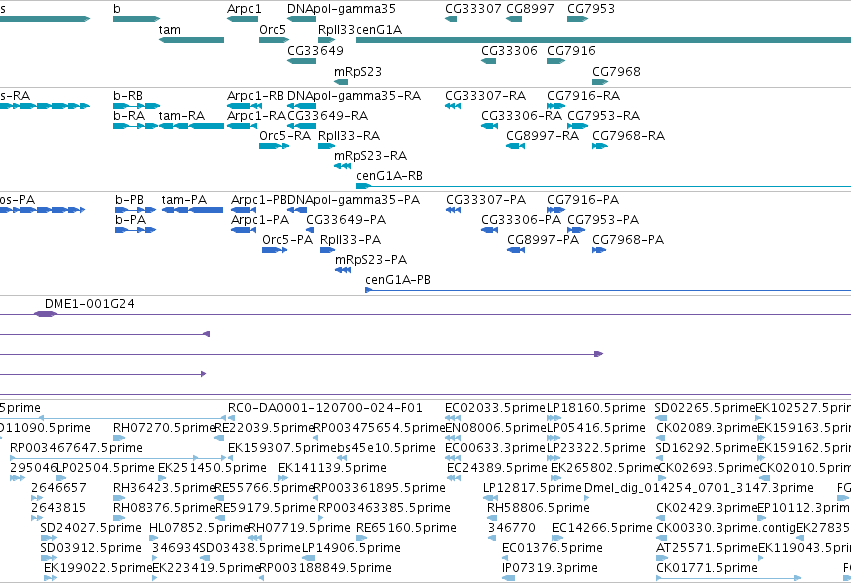Select the tam-RA transcript label
851x583 pixels.
[182, 116]
